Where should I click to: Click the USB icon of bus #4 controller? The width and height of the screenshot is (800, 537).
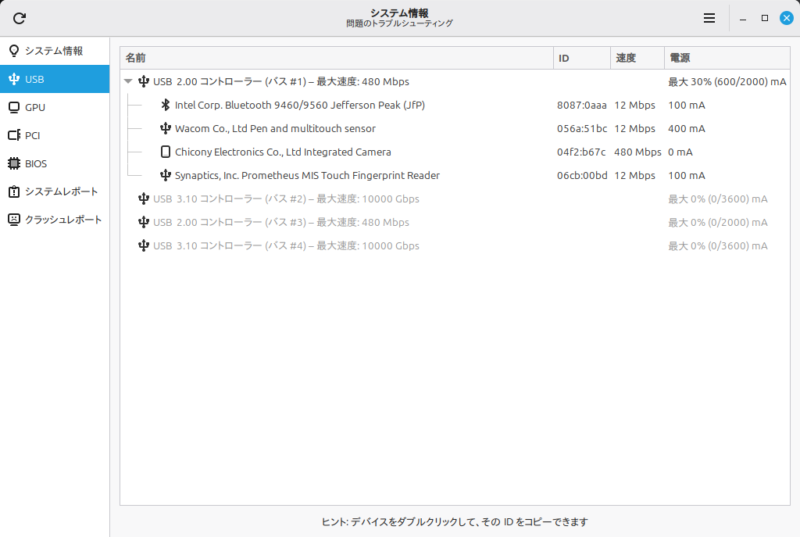tap(144, 246)
